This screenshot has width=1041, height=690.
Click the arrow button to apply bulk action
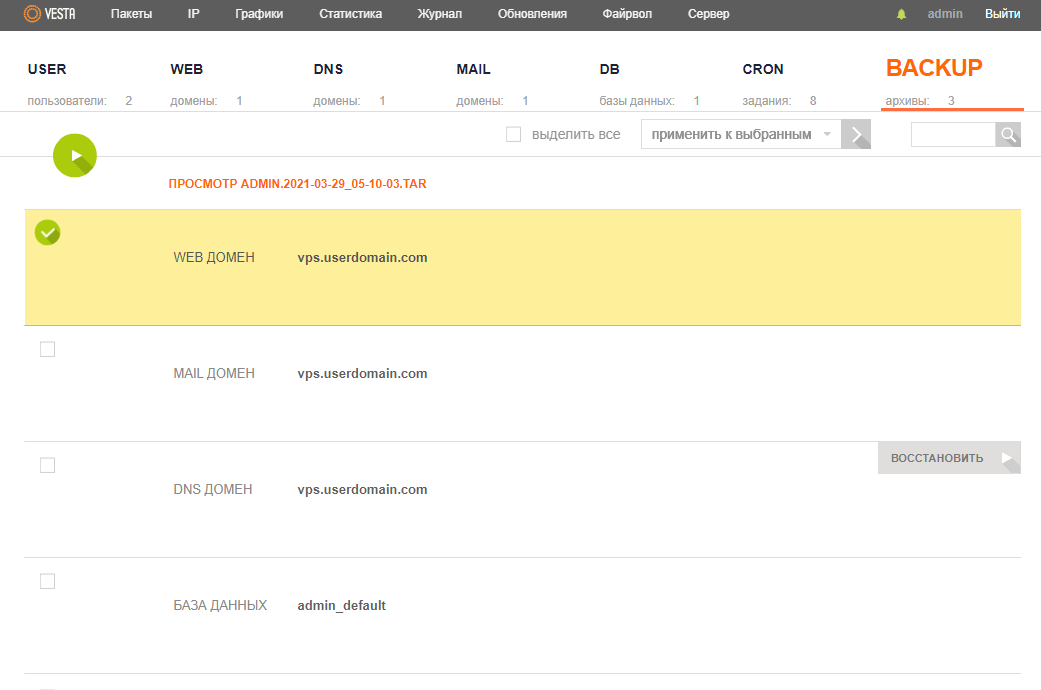point(856,135)
